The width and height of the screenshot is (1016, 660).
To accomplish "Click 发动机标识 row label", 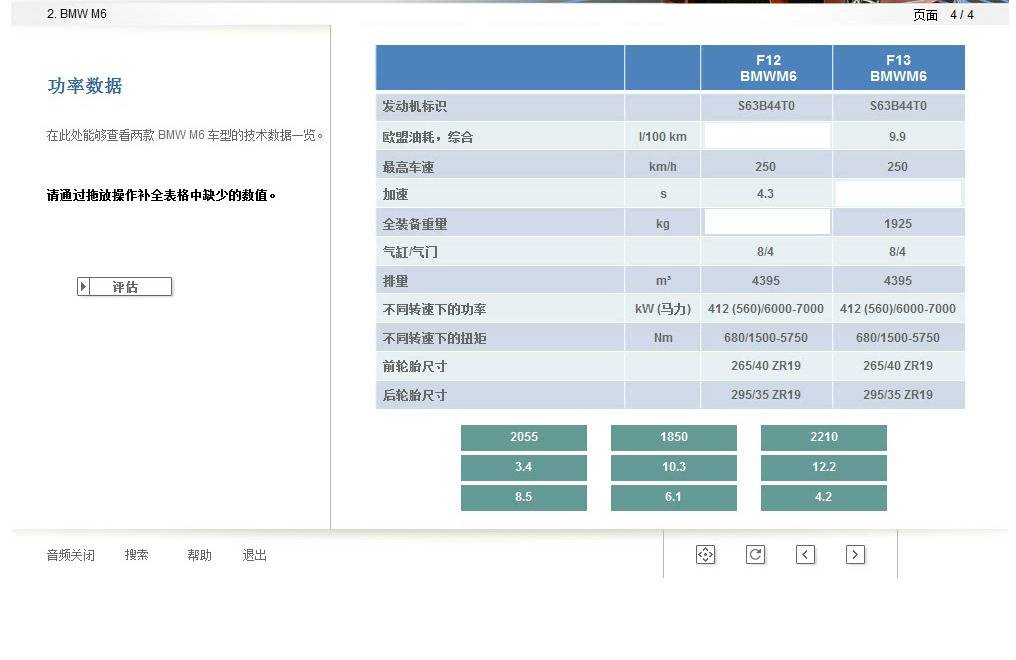I will pos(415,106).
